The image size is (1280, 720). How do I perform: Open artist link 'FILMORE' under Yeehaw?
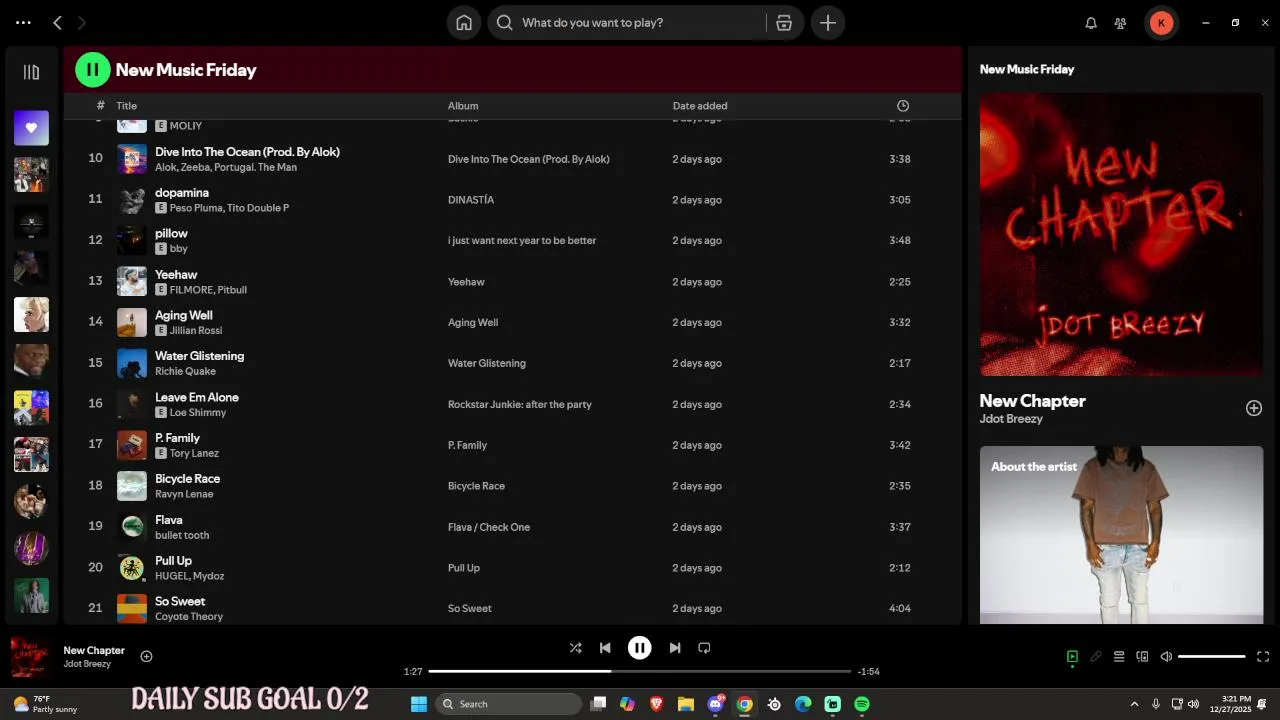pyautogui.click(x=191, y=290)
